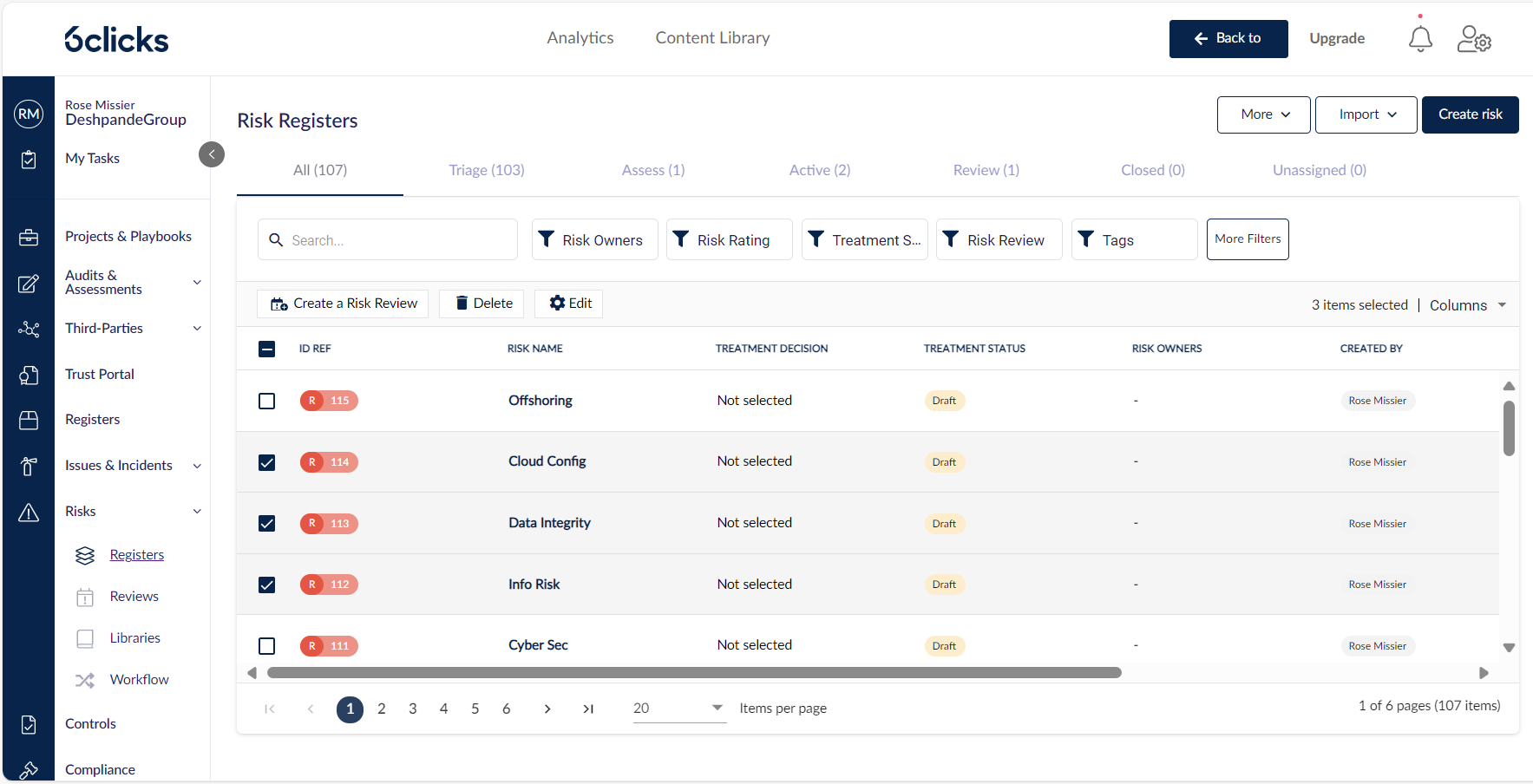Open Workflow under the Risks menu
The image size is (1533, 784).
tap(139, 680)
